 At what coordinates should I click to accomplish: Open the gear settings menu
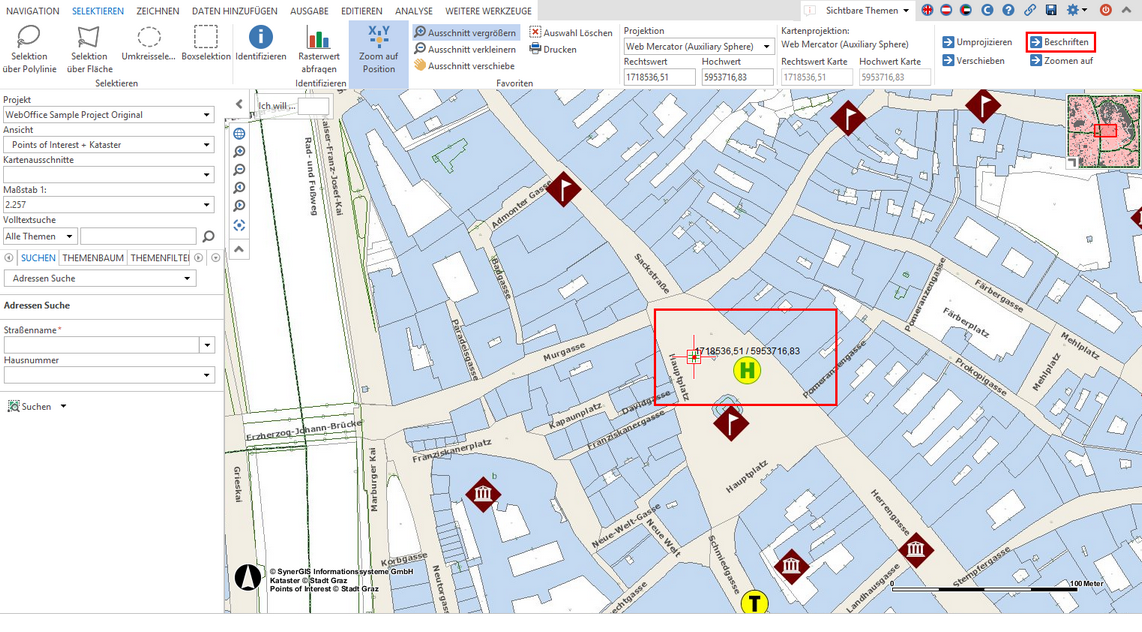tap(1076, 10)
